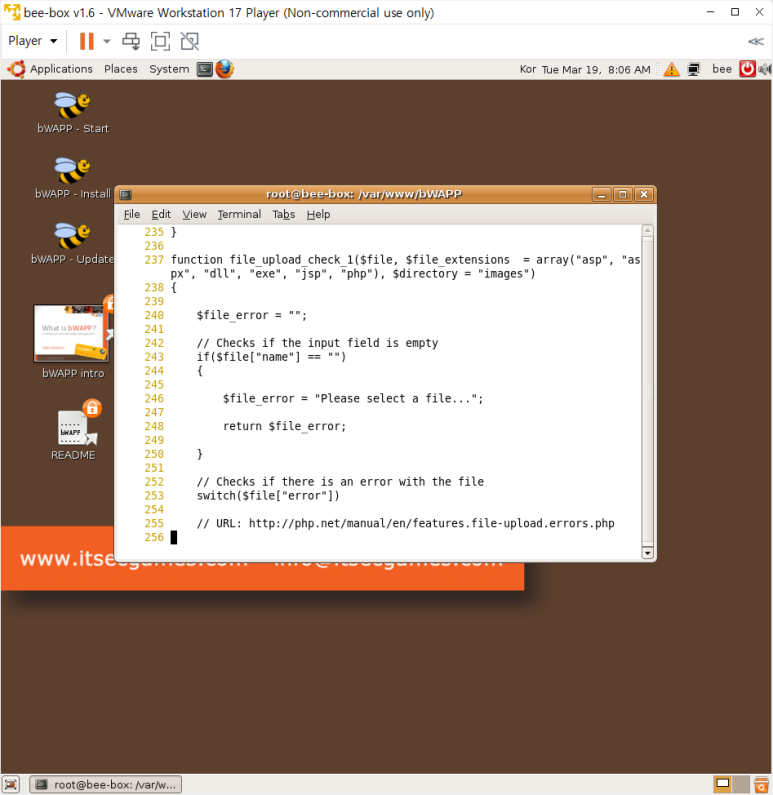This screenshot has height=795, width=773.
Task: Open the Player menu
Action: (x=32, y=41)
